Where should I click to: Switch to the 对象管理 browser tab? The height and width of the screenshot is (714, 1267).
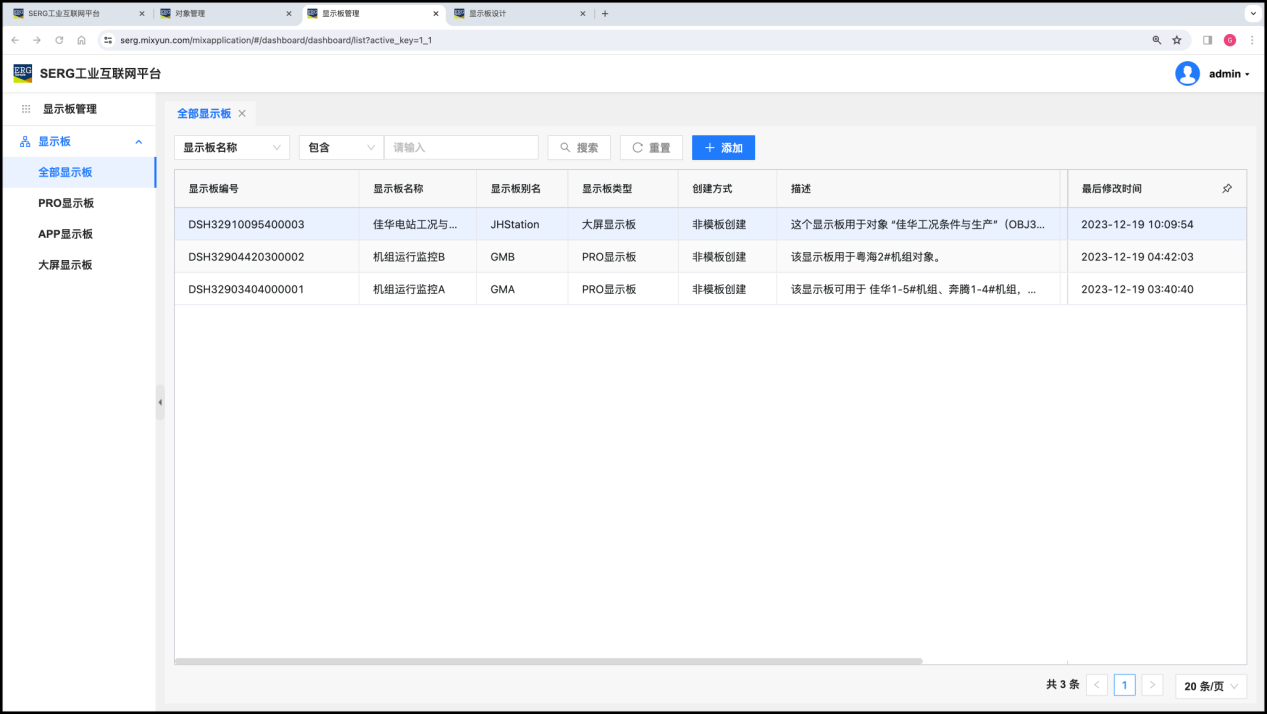pos(220,14)
